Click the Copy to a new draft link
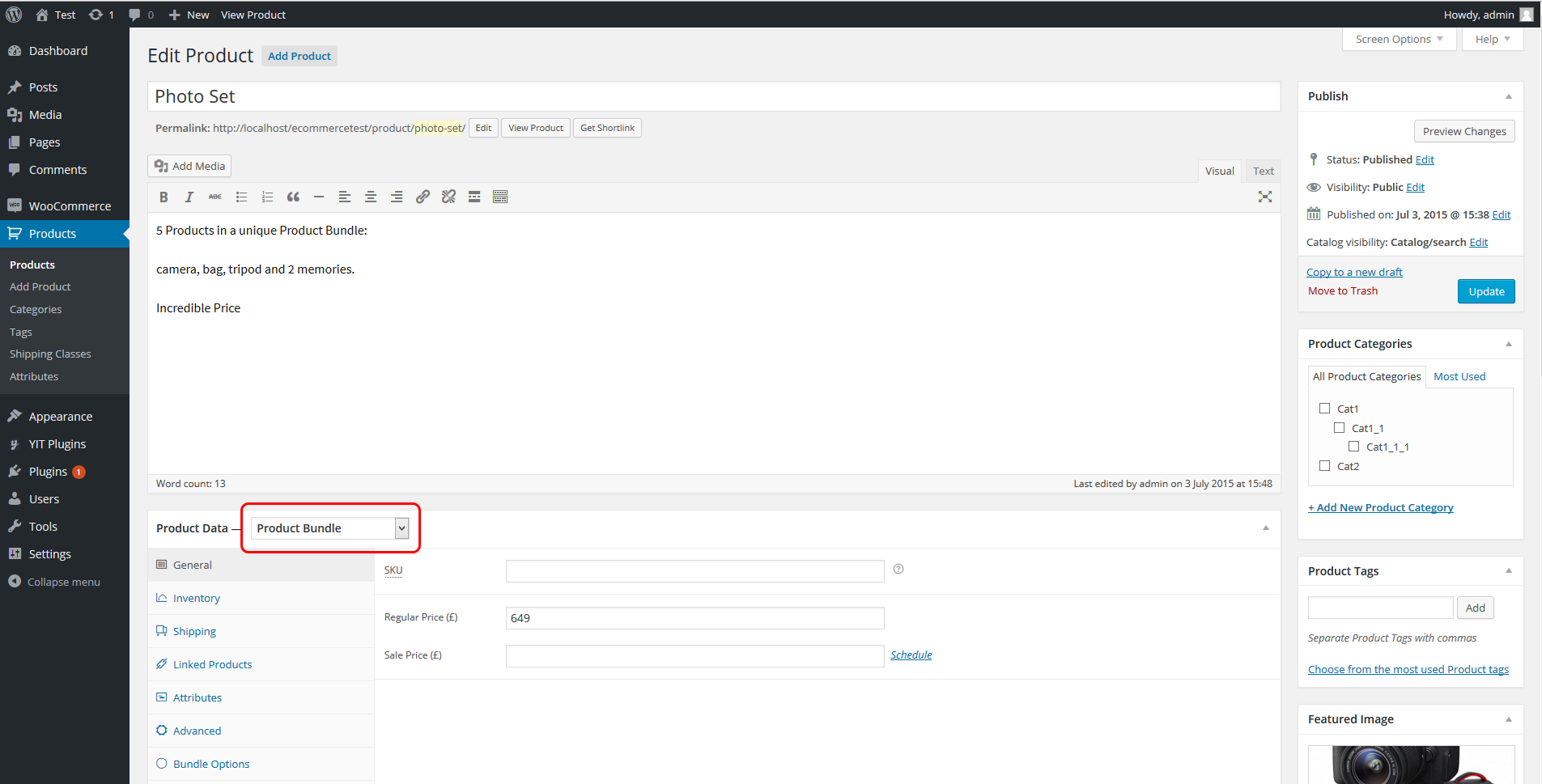 [1353, 272]
